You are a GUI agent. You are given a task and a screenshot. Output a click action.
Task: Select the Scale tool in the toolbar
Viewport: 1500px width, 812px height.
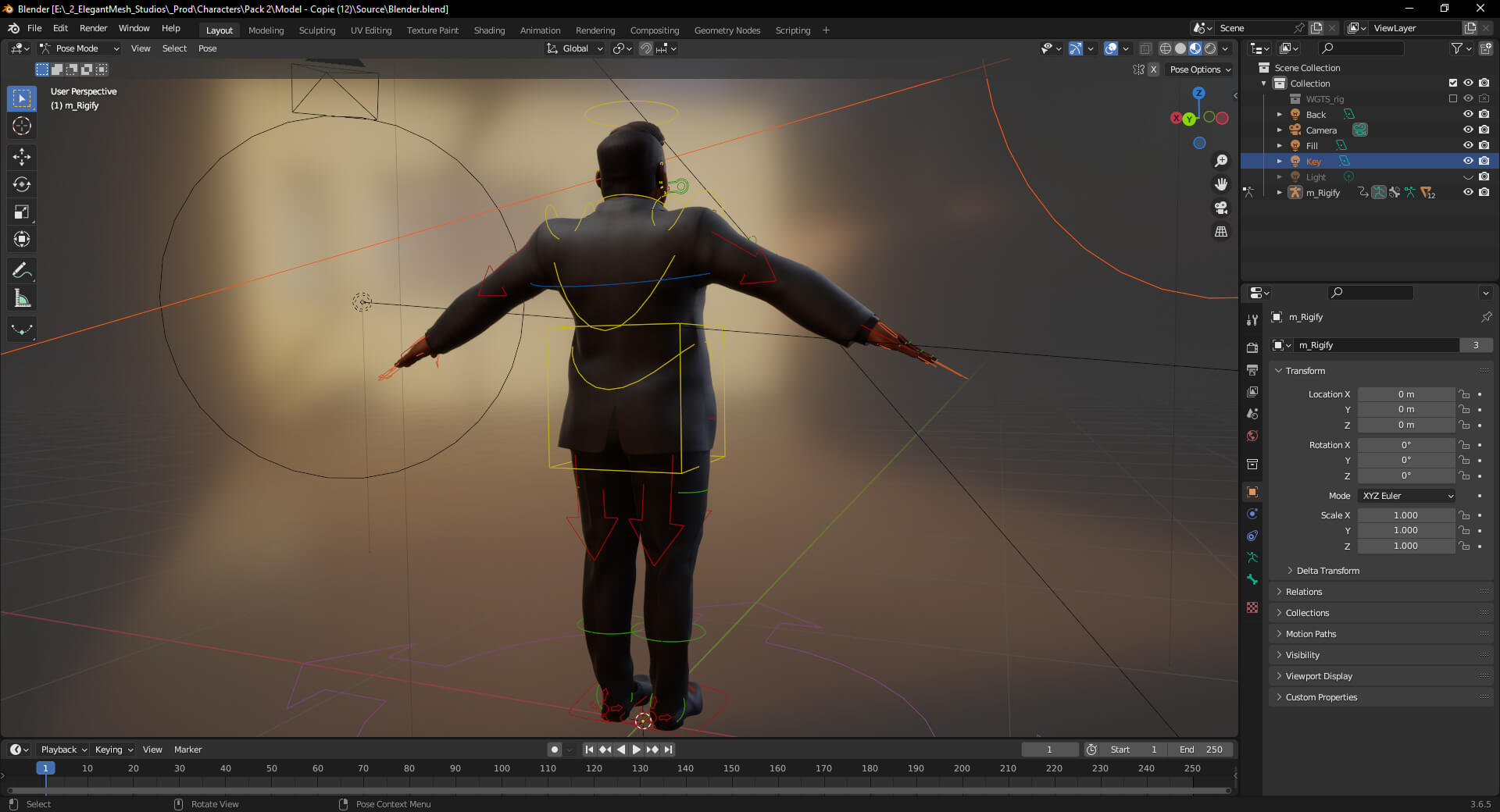(x=22, y=212)
